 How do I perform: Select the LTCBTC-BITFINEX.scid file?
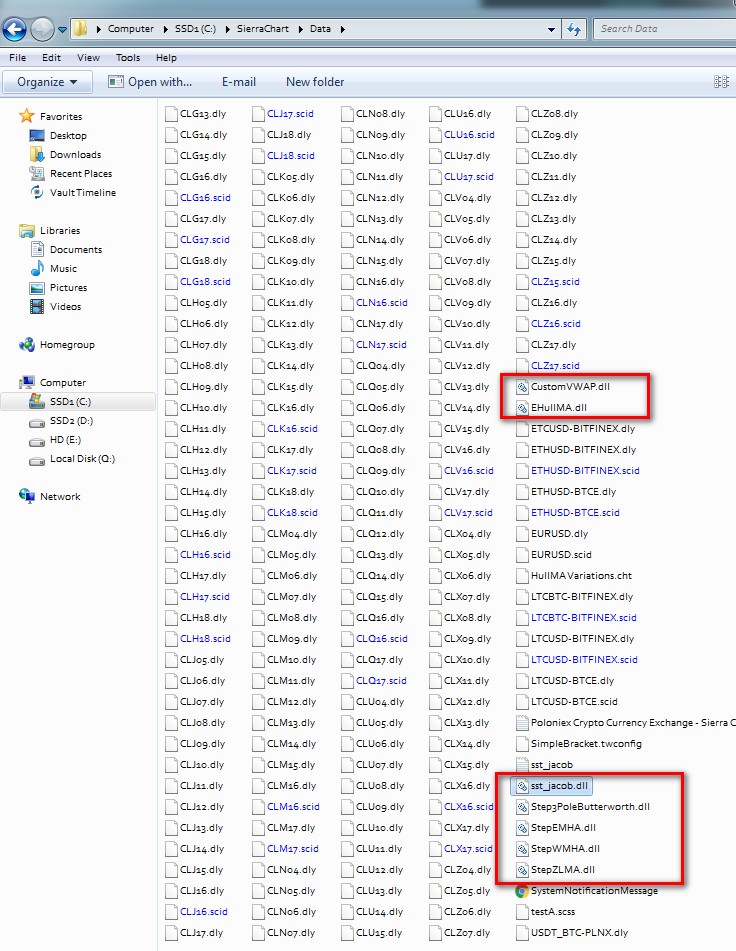click(576, 617)
